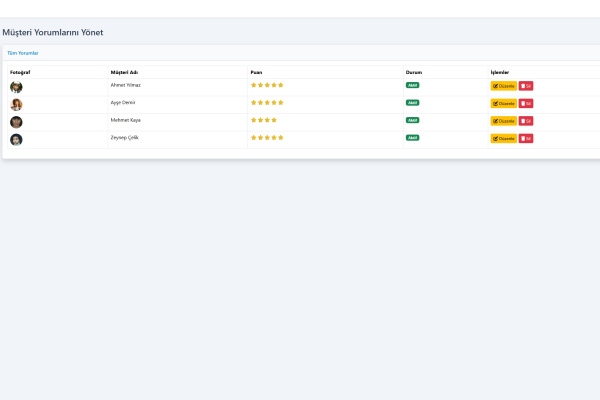Click Ahmet Yılmaz's profile photo
Viewport: 600px width, 400px height.
point(16,87)
